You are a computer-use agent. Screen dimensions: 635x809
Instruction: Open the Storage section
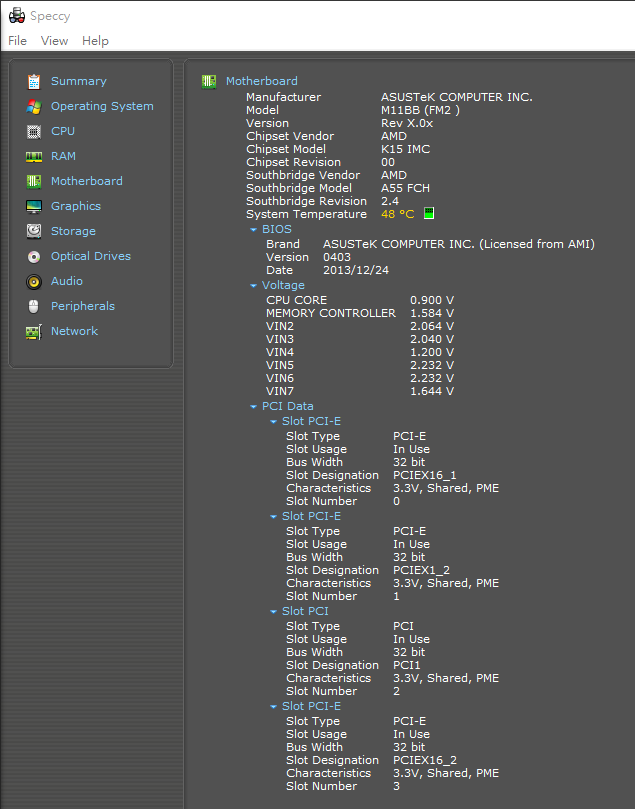(73, 231)
